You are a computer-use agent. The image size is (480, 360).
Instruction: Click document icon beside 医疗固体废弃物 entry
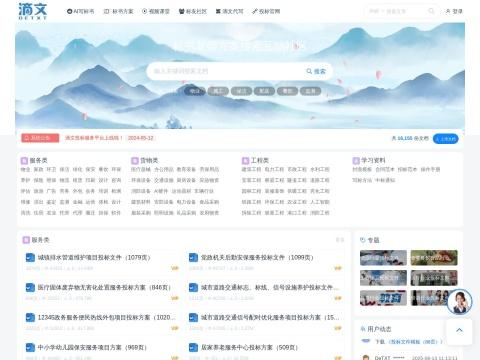[30, 287]
